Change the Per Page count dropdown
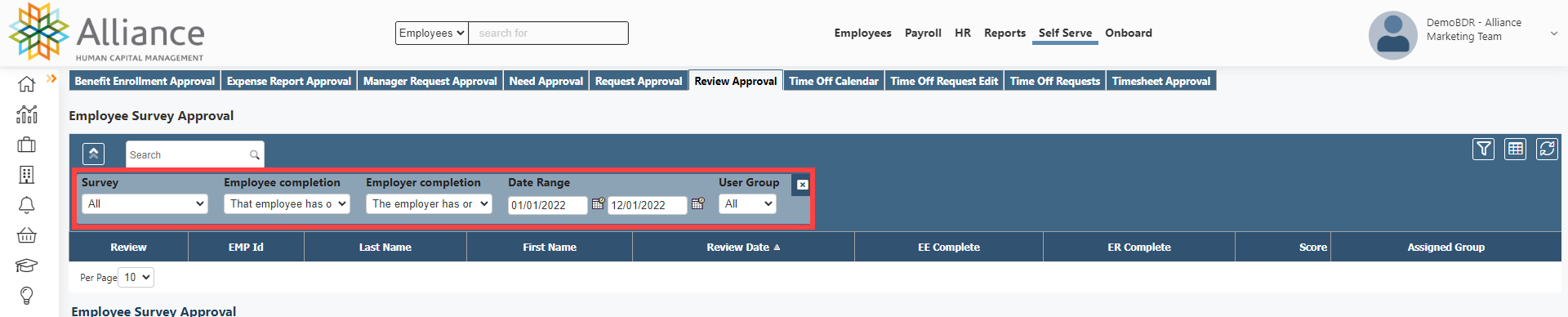 click(136, 277)
